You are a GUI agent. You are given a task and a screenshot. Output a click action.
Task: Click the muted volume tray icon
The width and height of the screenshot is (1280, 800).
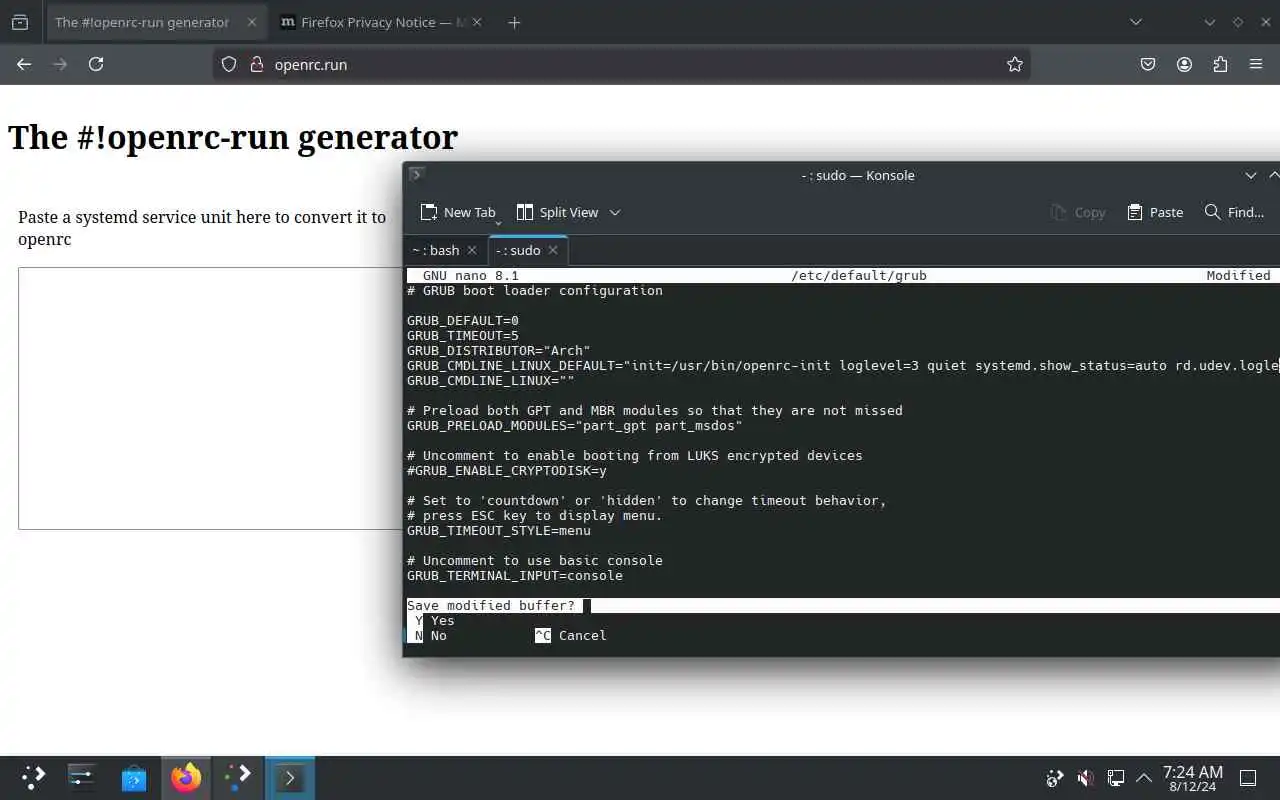(1085, 777)
